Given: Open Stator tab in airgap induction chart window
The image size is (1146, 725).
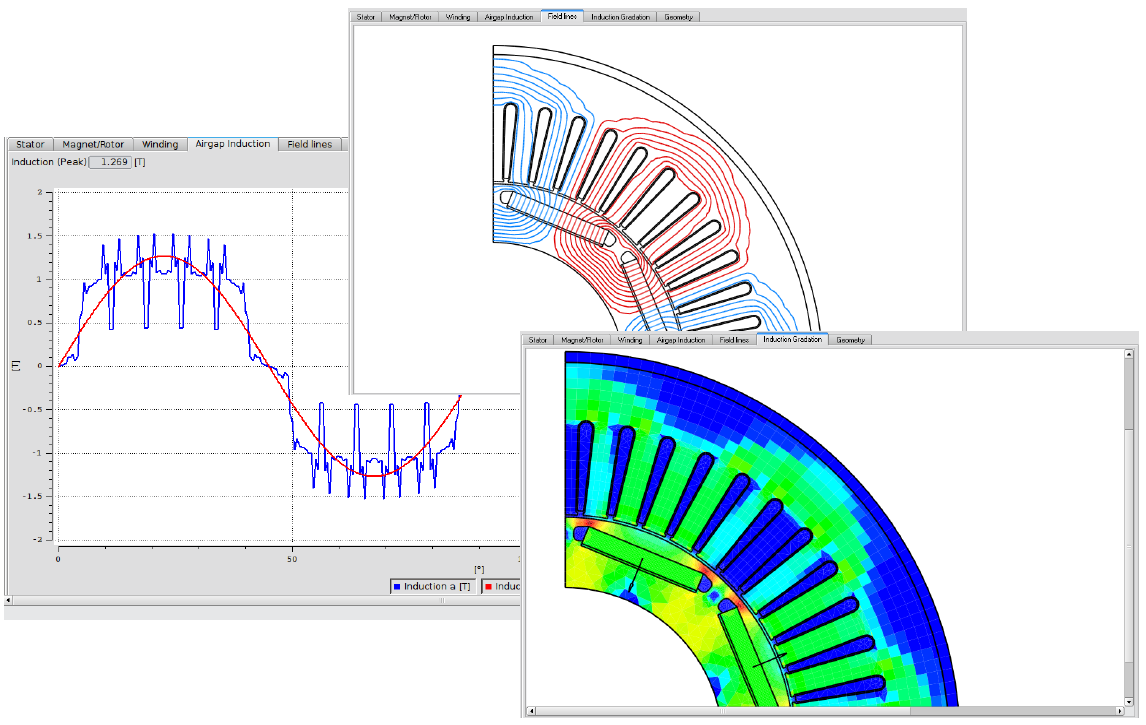Looking at the screenshot, I should point(30,145).
